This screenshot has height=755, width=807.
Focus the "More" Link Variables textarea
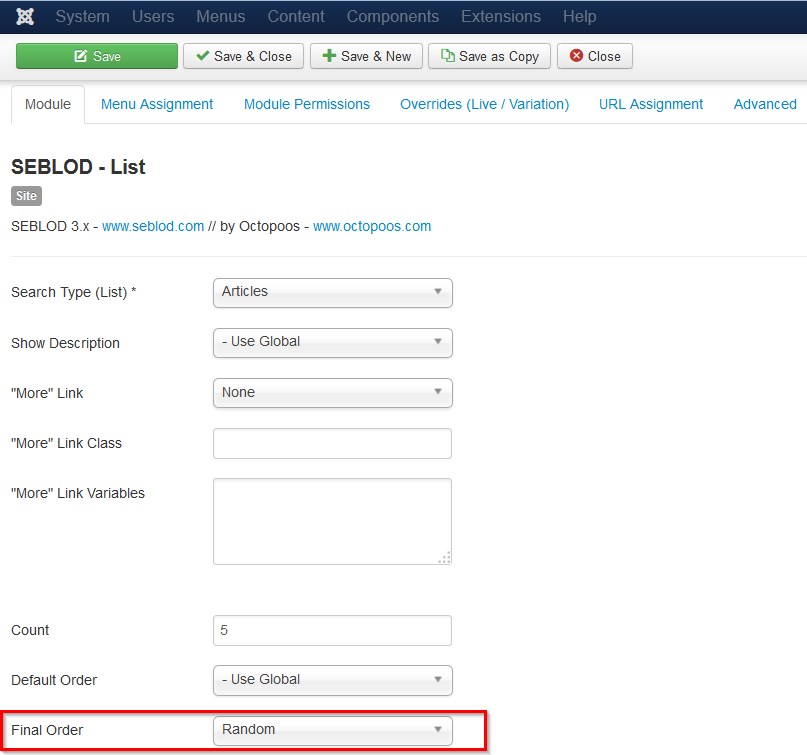pyautogui.click(x=332, y=521)
